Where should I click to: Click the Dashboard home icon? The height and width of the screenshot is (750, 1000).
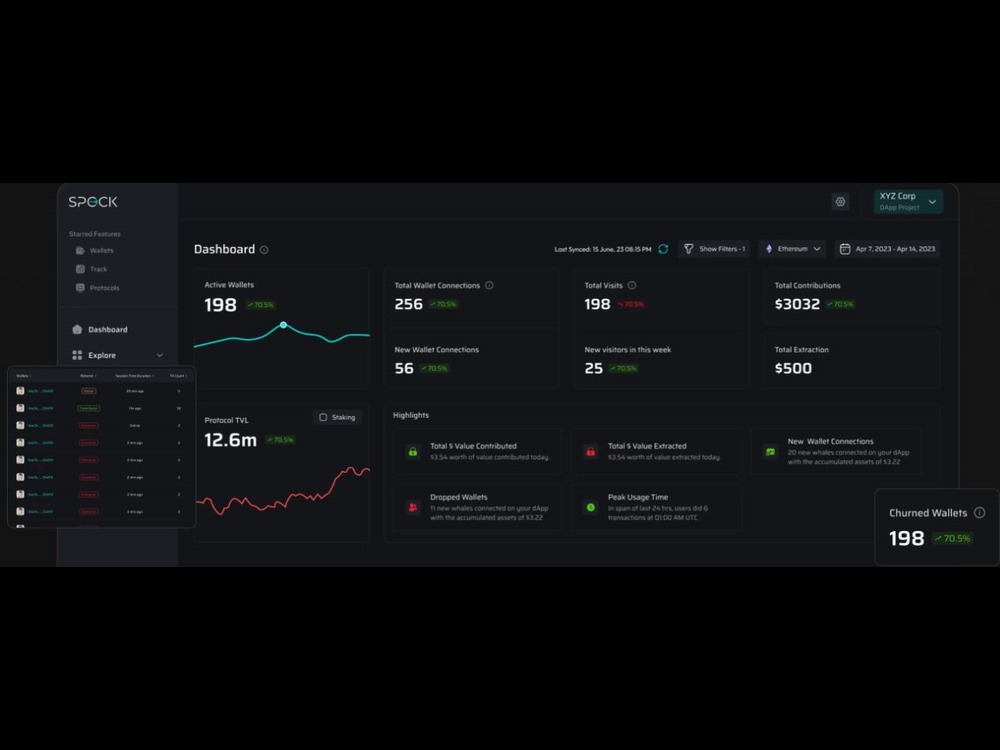click(77, 330)
